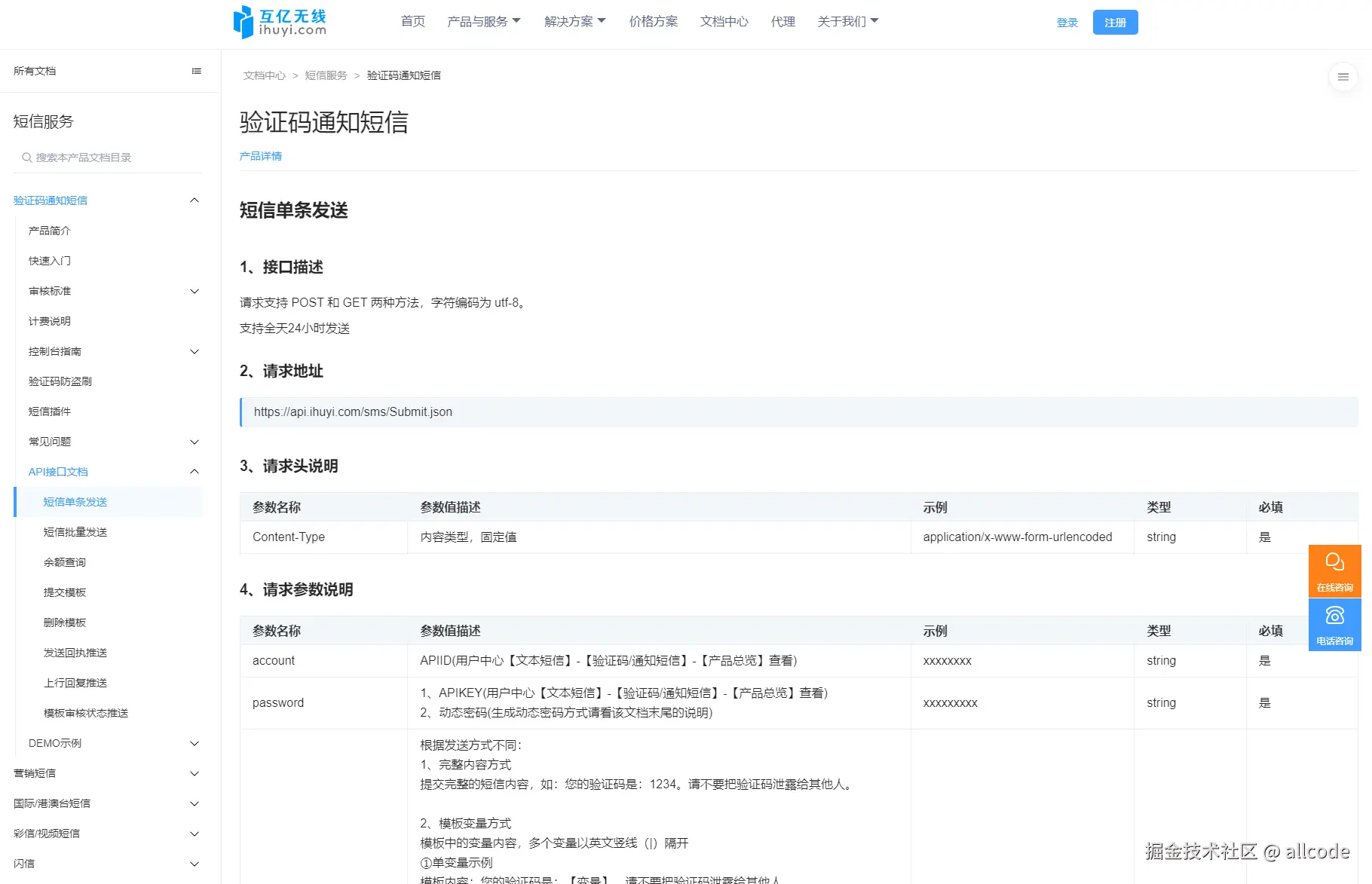Select 短信单条发送 in the sidebar
The height and width of the screenshot is (884, 1372).
pos(109,502)
